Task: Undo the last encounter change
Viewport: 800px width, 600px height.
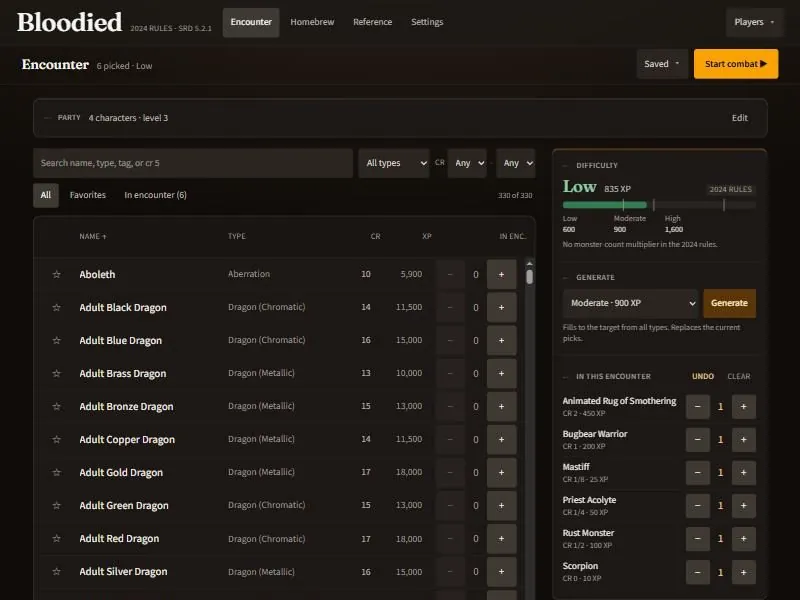Action: [703, 377]
